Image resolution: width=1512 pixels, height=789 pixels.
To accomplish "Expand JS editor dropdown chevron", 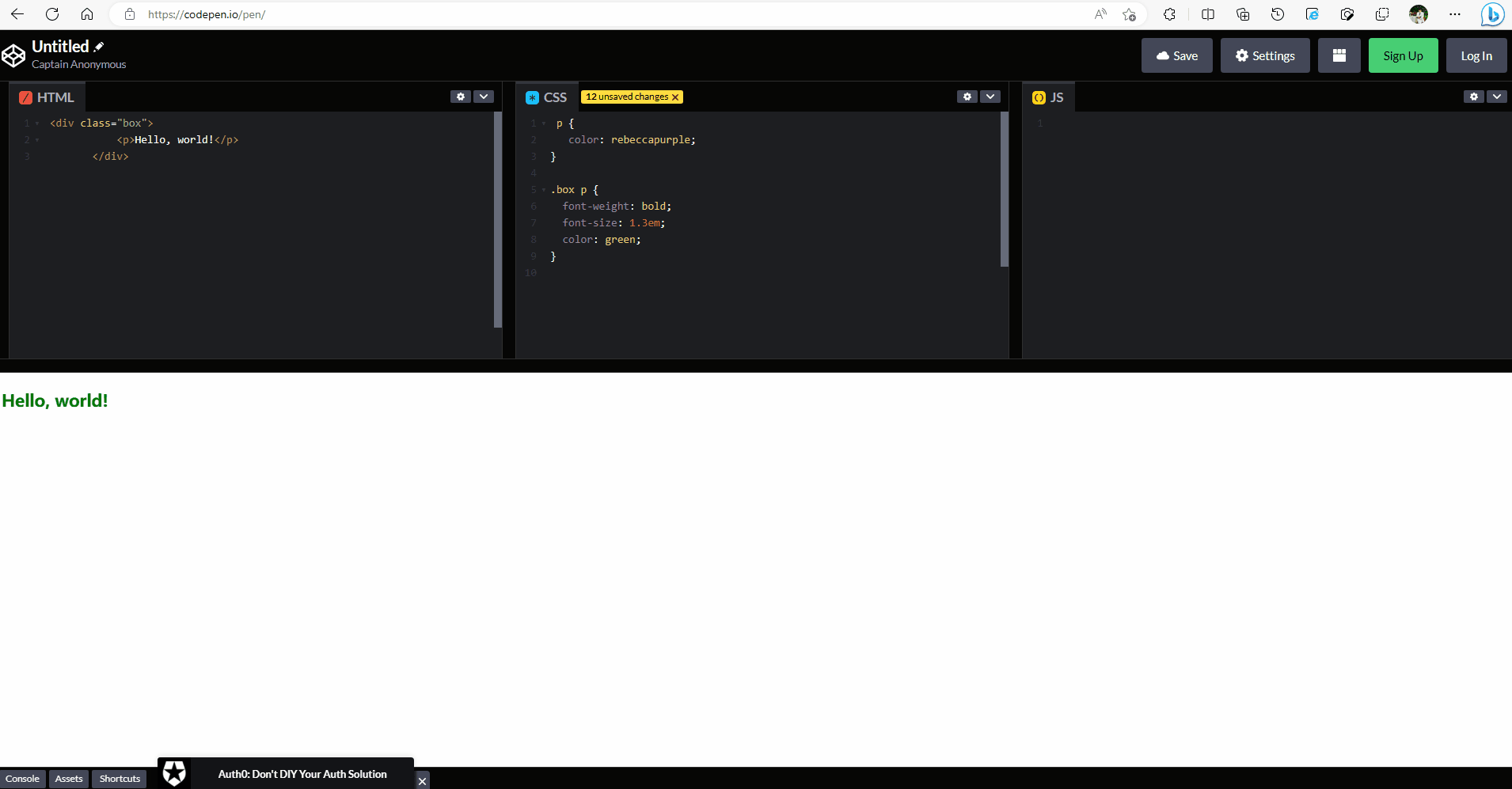I will click(1497, 97).
